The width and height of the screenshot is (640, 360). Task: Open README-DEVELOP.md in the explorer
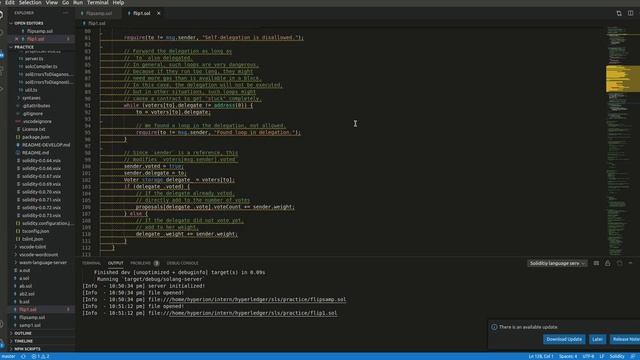(46, 145)
